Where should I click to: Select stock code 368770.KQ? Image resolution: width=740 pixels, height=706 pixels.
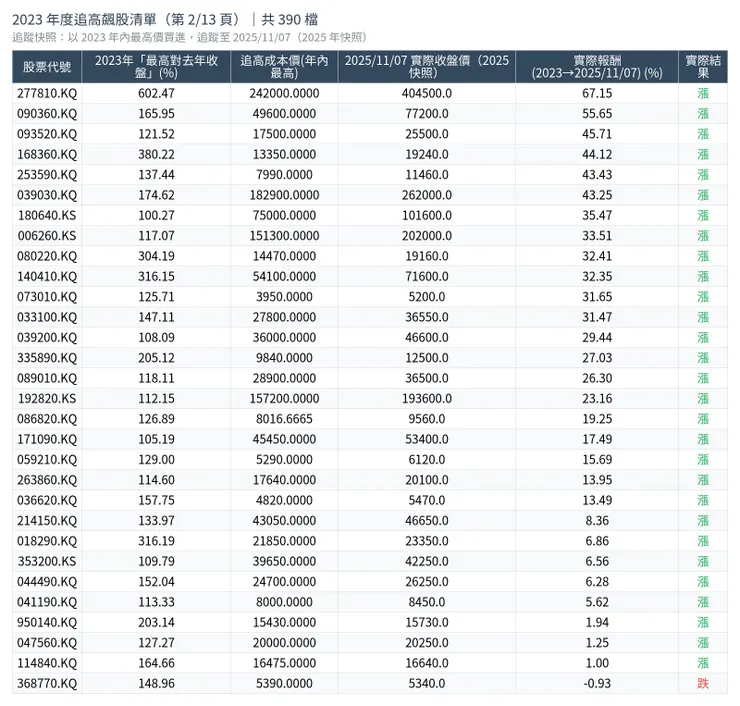pos(47,683)
